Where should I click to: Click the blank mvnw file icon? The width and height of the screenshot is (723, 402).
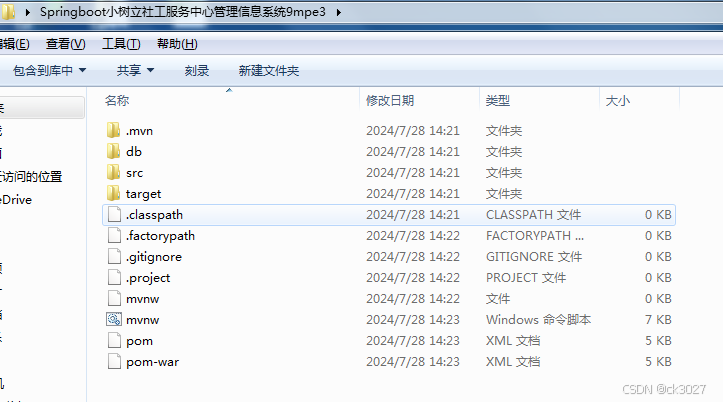point(114,299)
